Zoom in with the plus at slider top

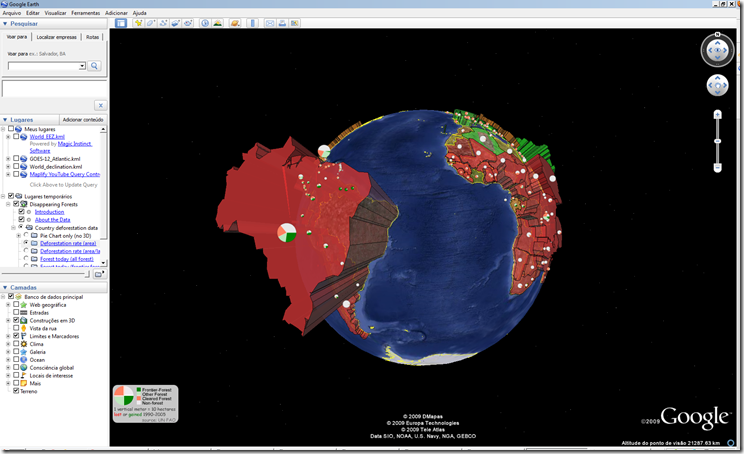point(717,114)
